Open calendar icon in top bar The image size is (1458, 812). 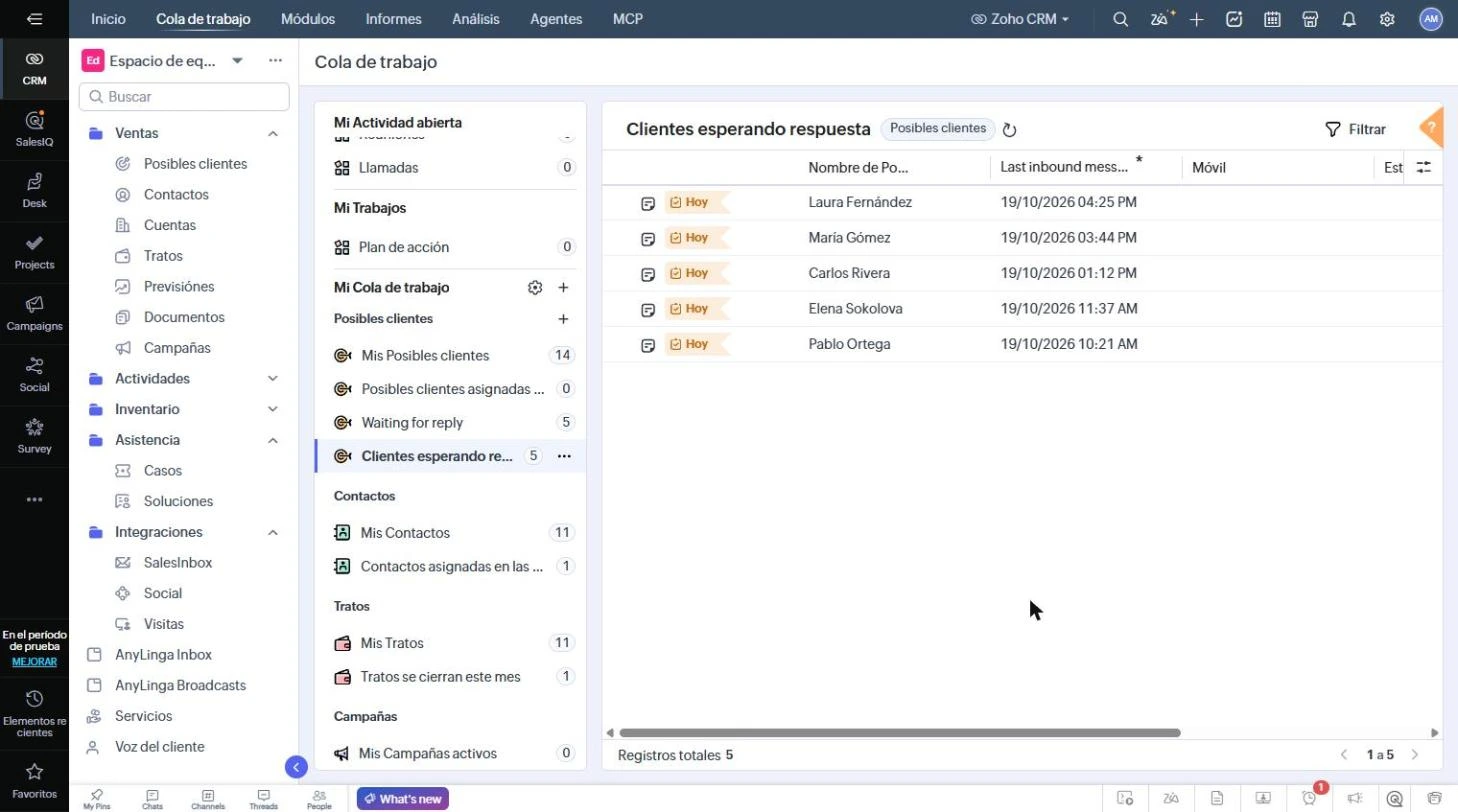[x=1272, y=19]
